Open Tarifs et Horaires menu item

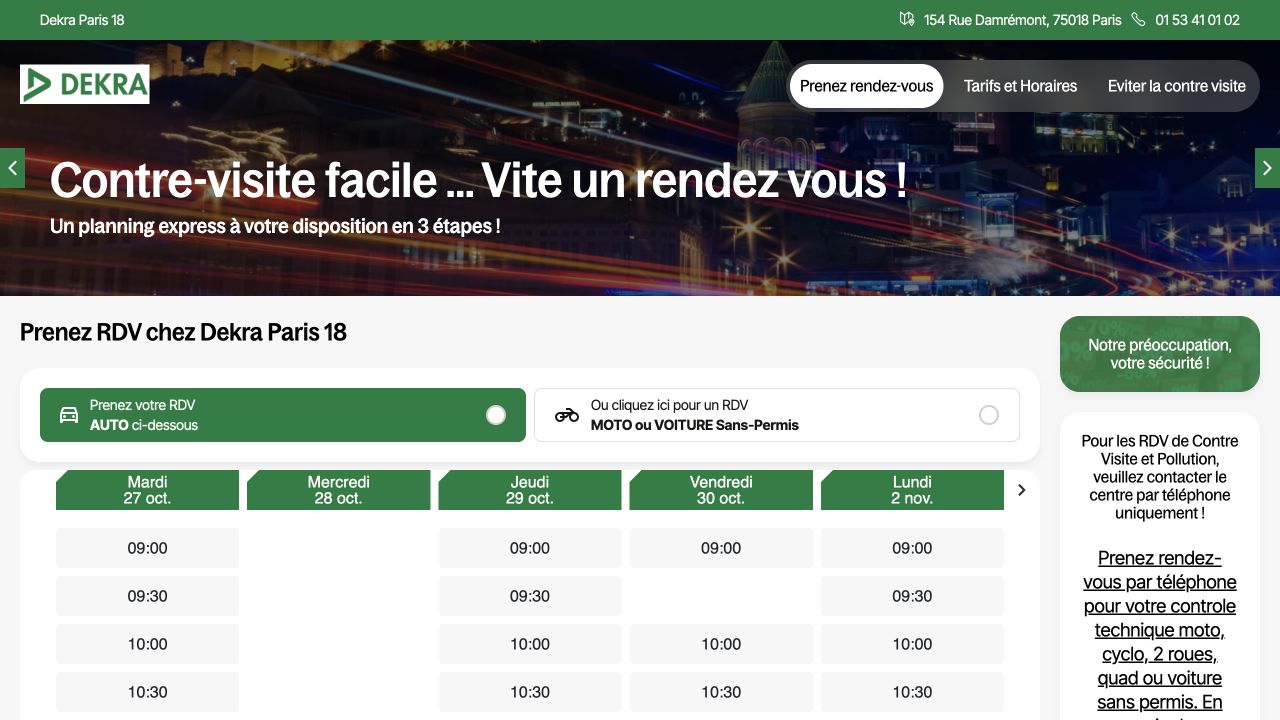coord(1020,86)
